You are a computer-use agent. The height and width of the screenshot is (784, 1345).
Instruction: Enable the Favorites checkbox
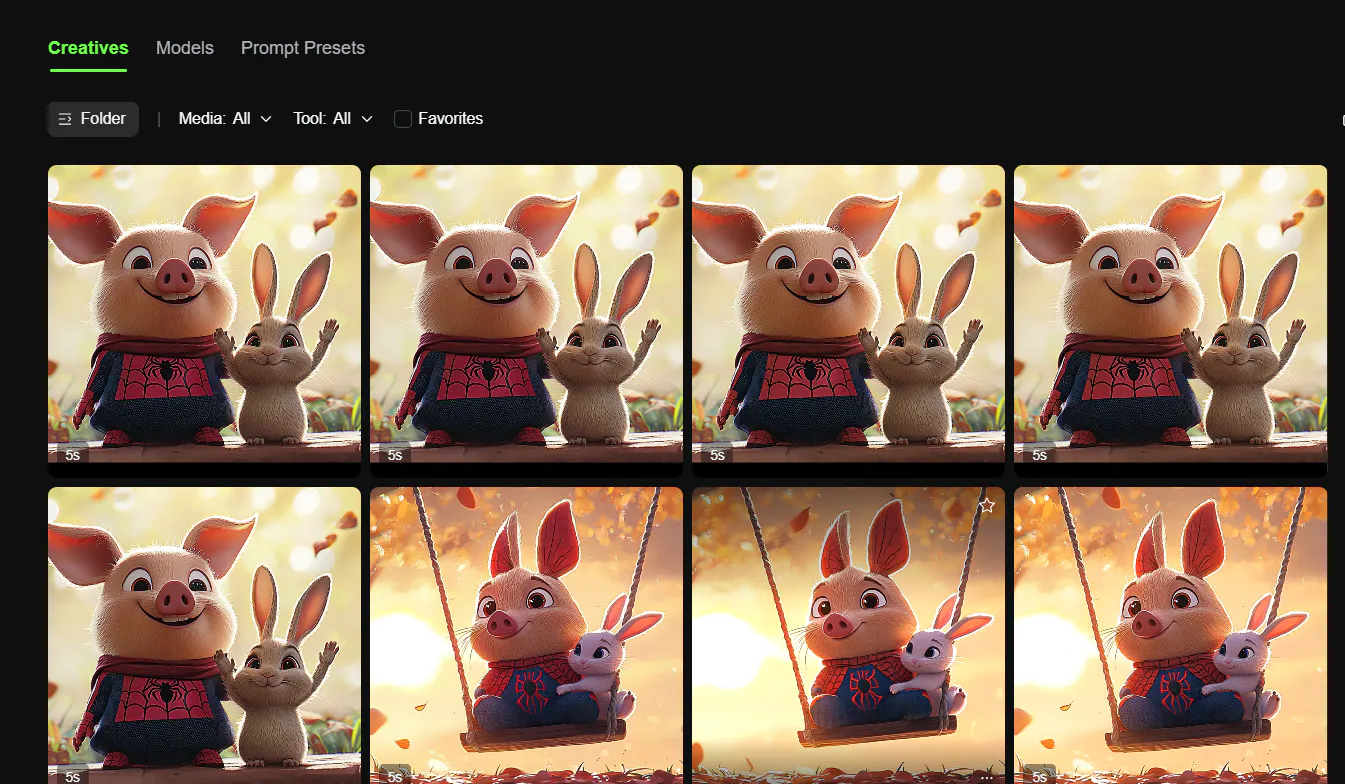pos(403,119)
